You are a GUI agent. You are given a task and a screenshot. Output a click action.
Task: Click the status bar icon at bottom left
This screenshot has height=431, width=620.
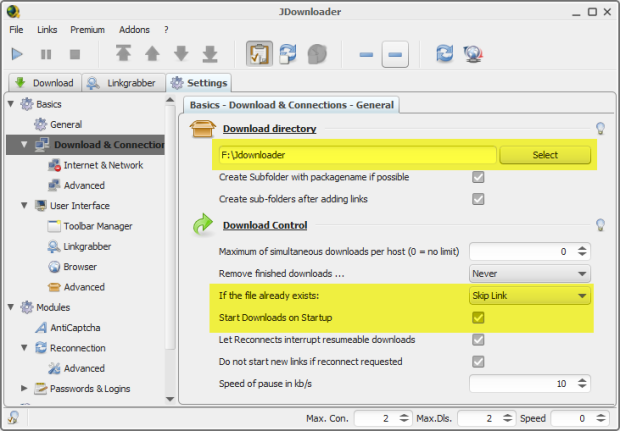13,418
